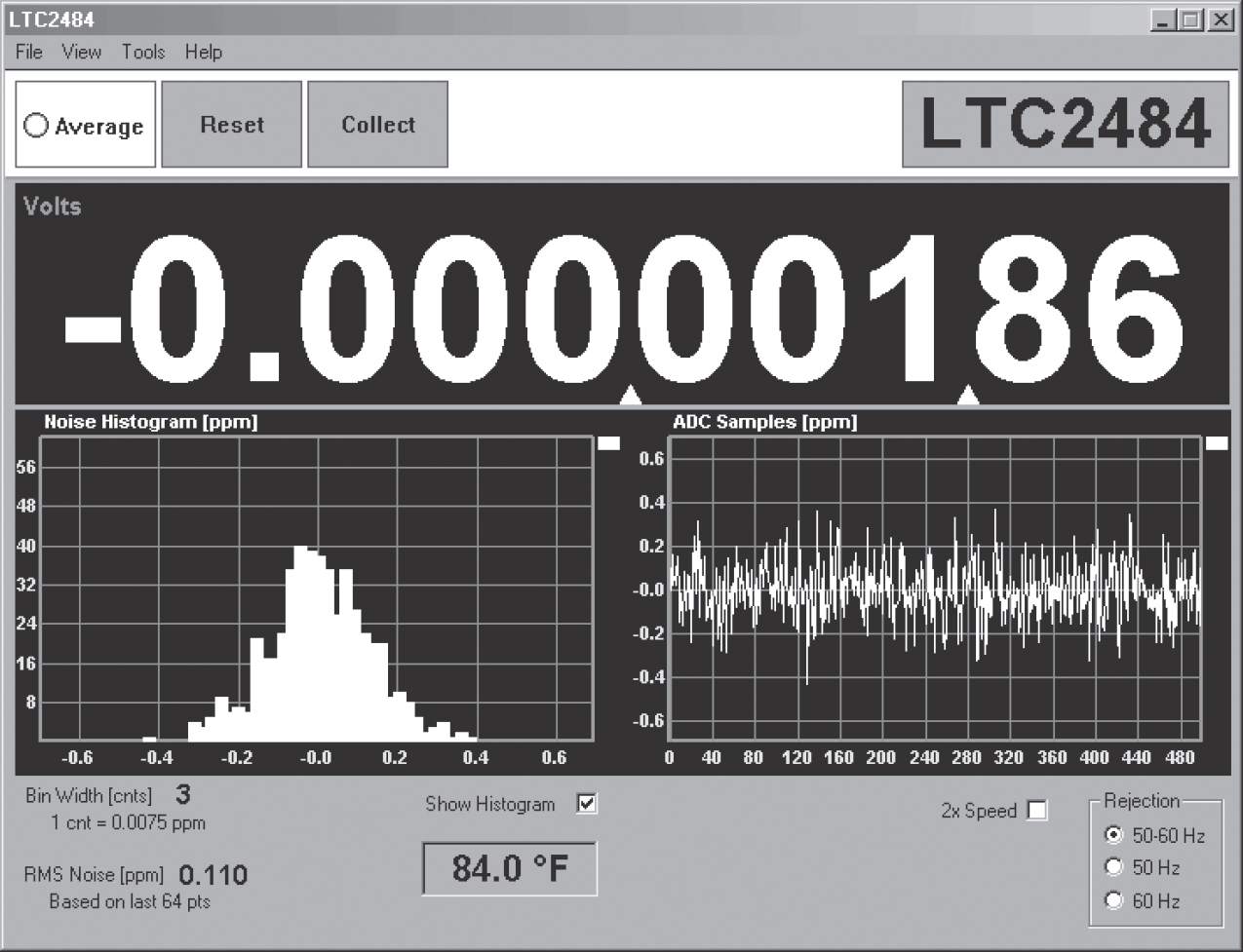Image resolution: width=1243 pixels, height=952 pixels.
Task: Click the Noise Histogram [ppm] title
Action: tap(151, 422)
